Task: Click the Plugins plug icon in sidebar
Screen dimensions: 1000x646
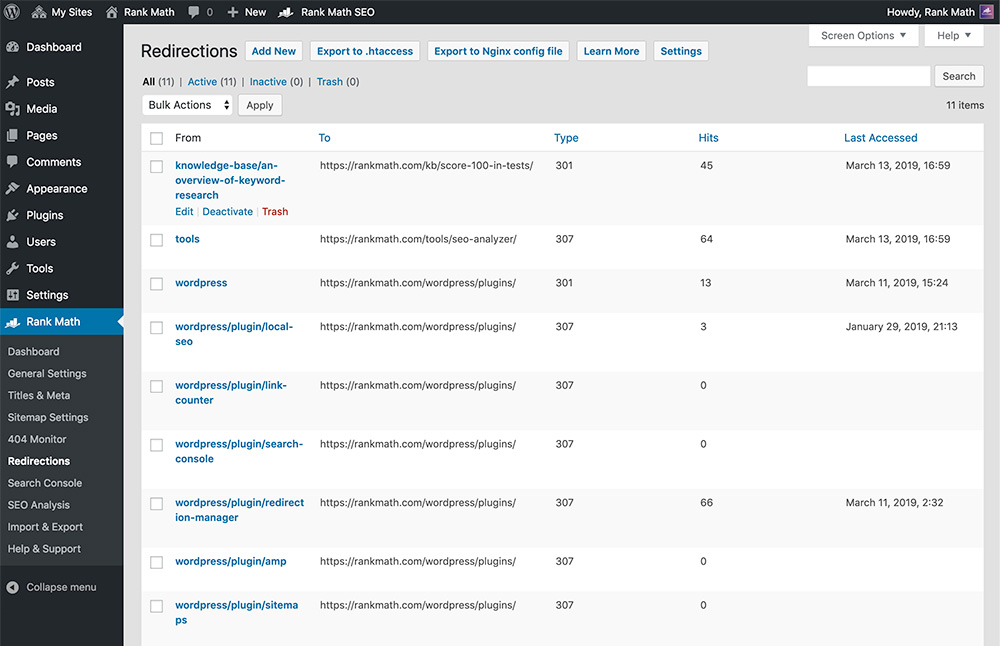Action: 13,215
